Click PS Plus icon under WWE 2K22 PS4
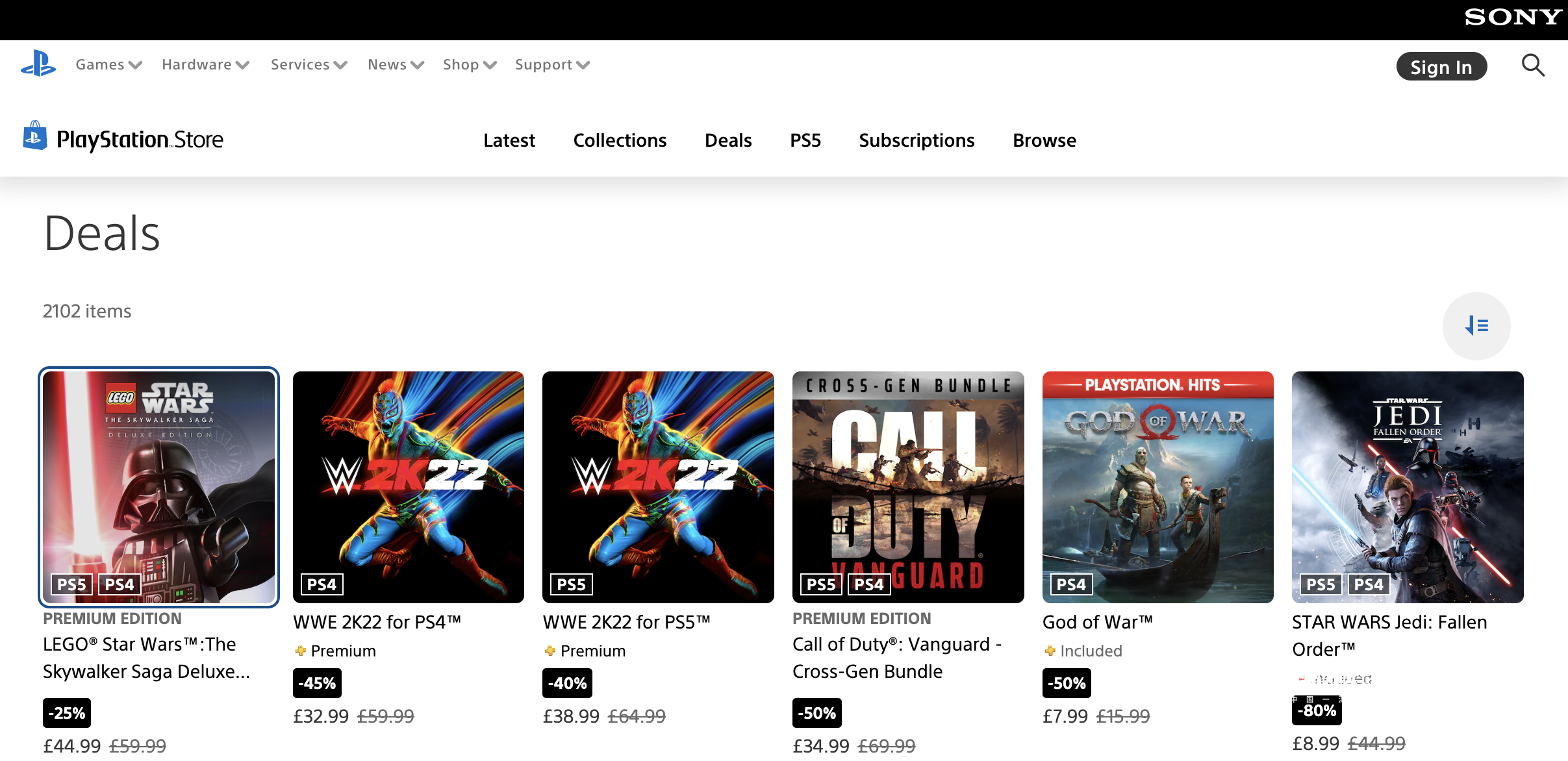The image size is (1568, 761). (300, 651)
